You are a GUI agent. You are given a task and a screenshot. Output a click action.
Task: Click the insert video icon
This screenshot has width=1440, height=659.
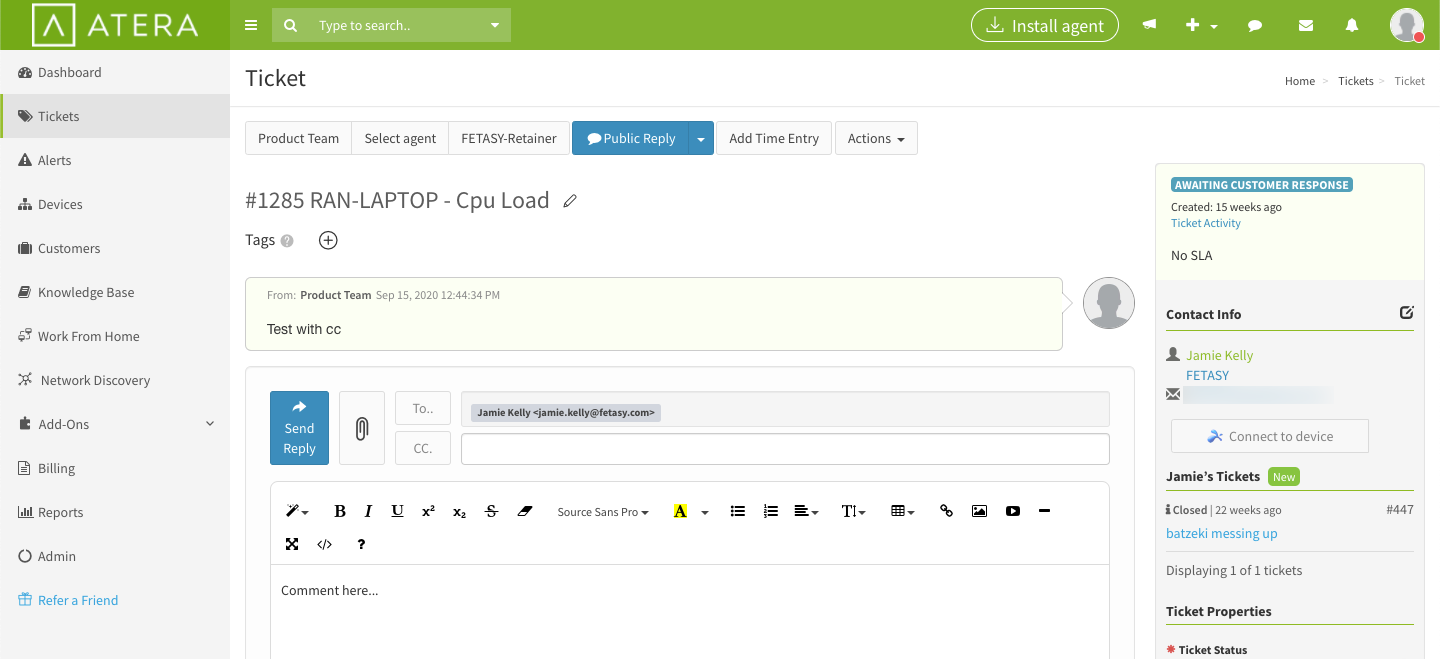tap(1013, 511)
